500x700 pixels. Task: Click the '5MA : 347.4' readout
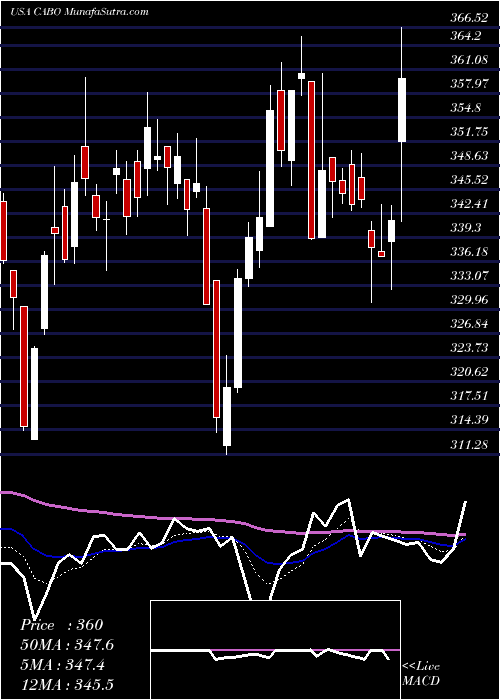pos(62,665)
